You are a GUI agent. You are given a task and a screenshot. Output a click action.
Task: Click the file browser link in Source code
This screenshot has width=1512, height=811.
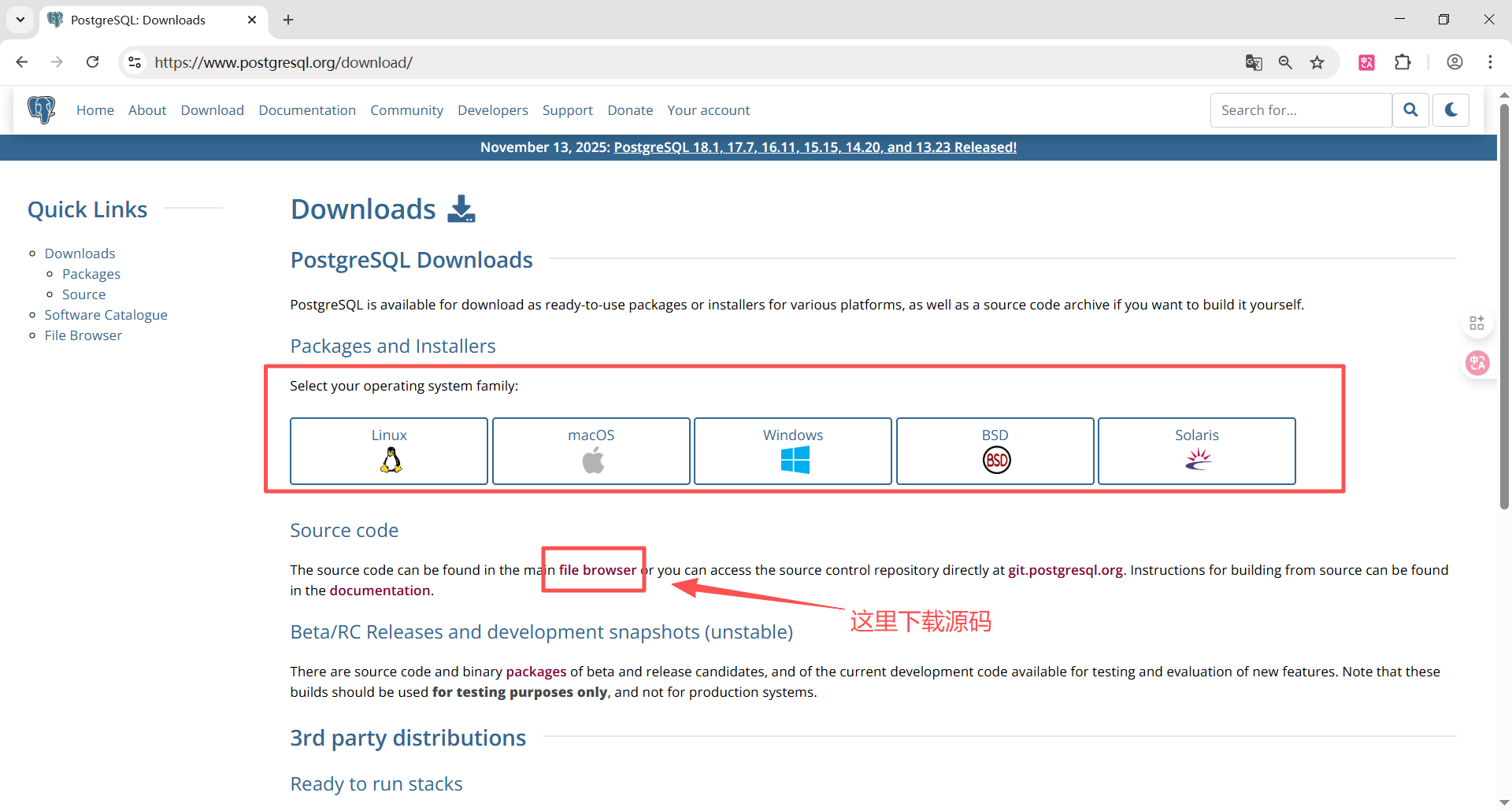597,570
